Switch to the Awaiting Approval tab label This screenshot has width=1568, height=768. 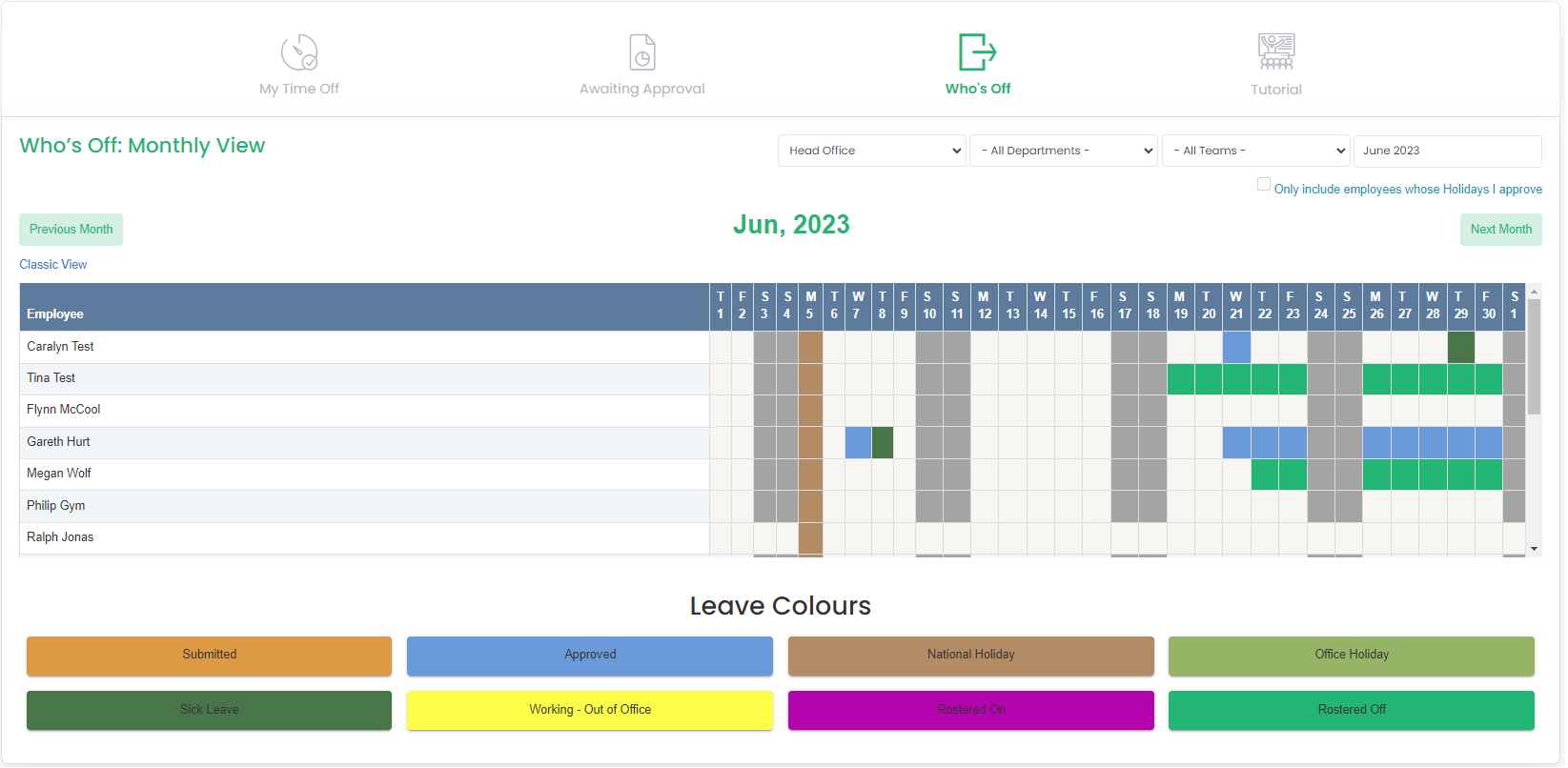(642, 89)
